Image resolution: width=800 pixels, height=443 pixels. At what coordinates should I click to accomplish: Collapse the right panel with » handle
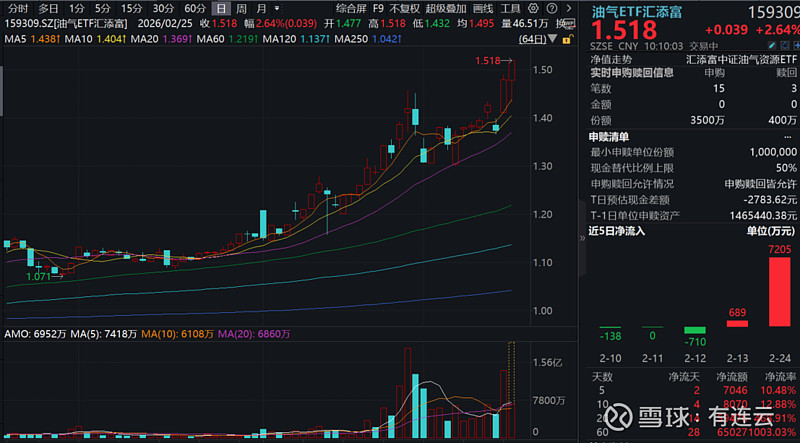pyautogui.click(x=582, y=238)
